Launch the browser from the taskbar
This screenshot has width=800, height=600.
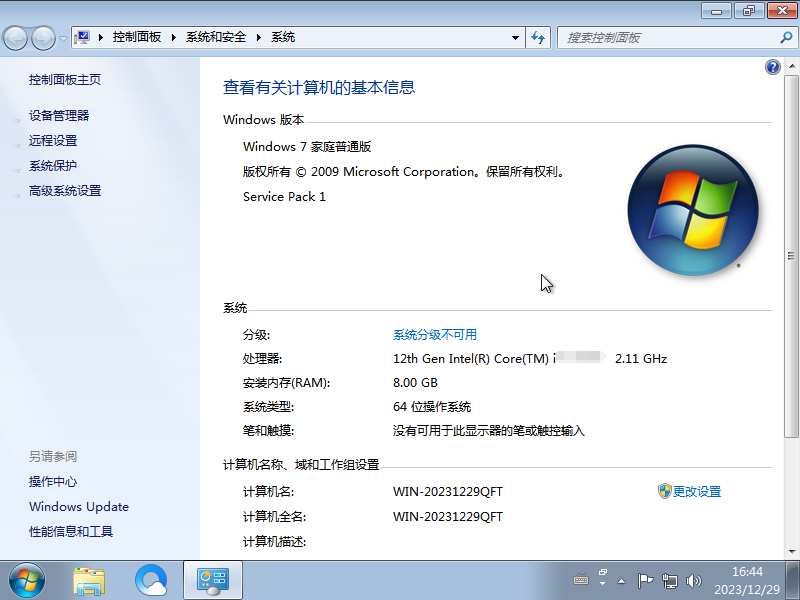[151, 580]
